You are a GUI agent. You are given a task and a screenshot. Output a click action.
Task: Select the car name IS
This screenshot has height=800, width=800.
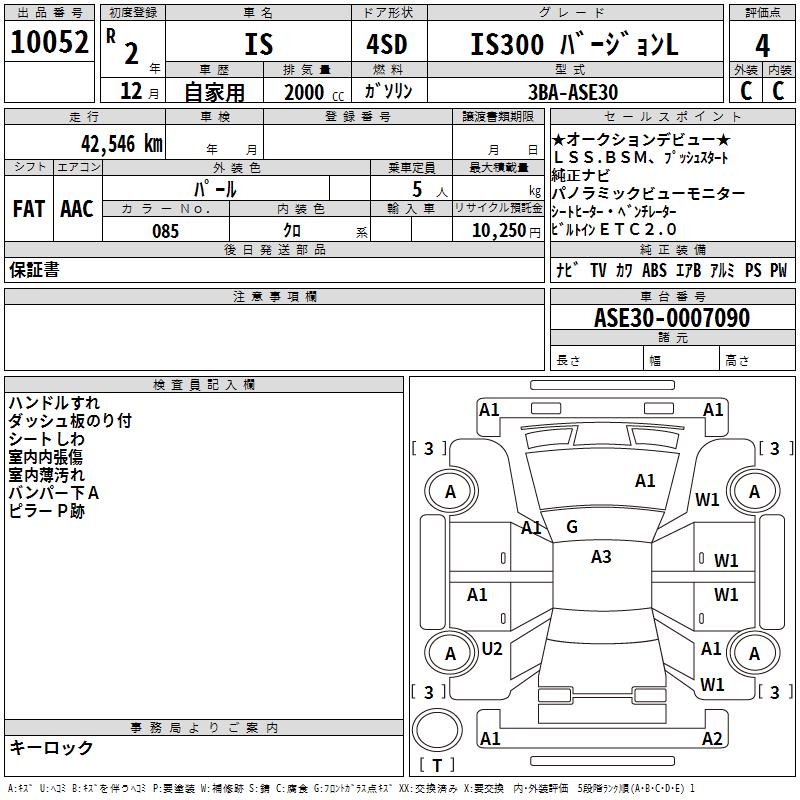pos(259,44)
